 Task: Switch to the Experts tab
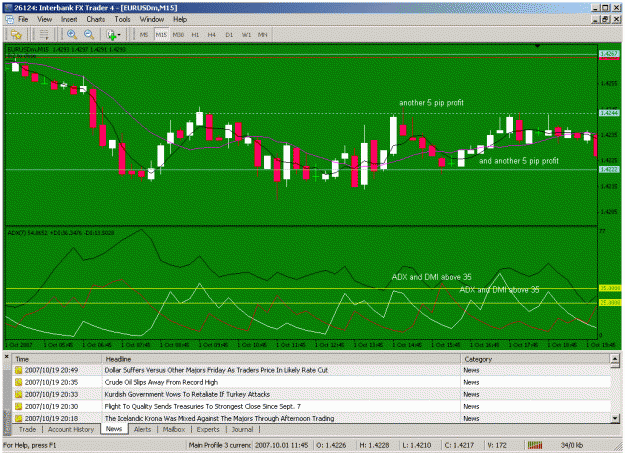coord(208,429)
